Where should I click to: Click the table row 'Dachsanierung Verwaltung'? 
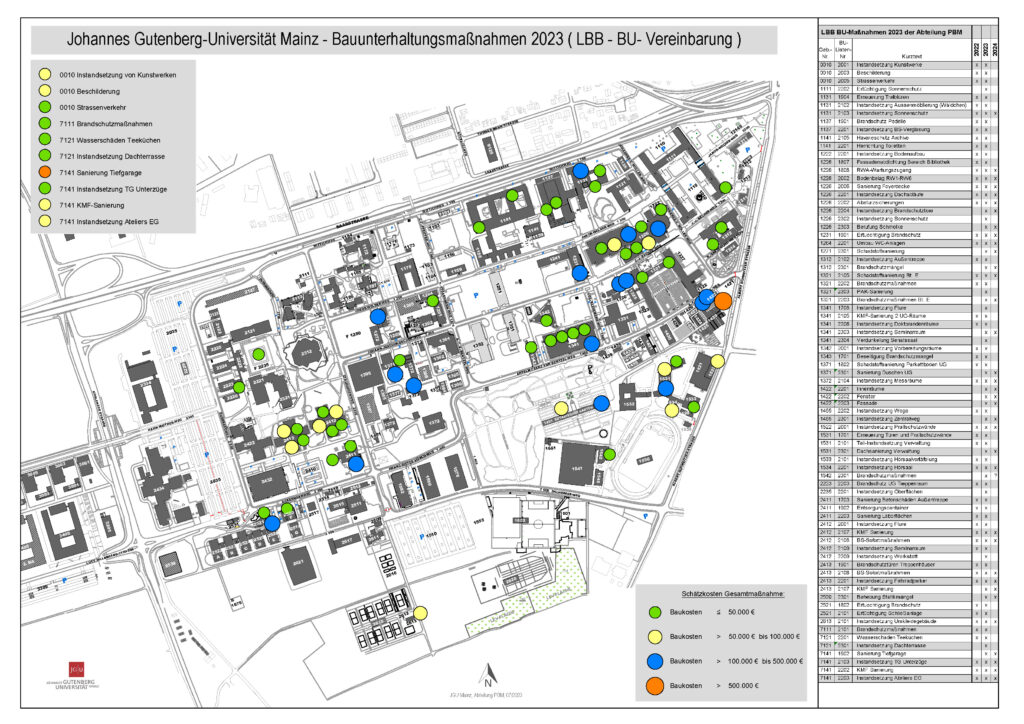(x=908, y=451)
